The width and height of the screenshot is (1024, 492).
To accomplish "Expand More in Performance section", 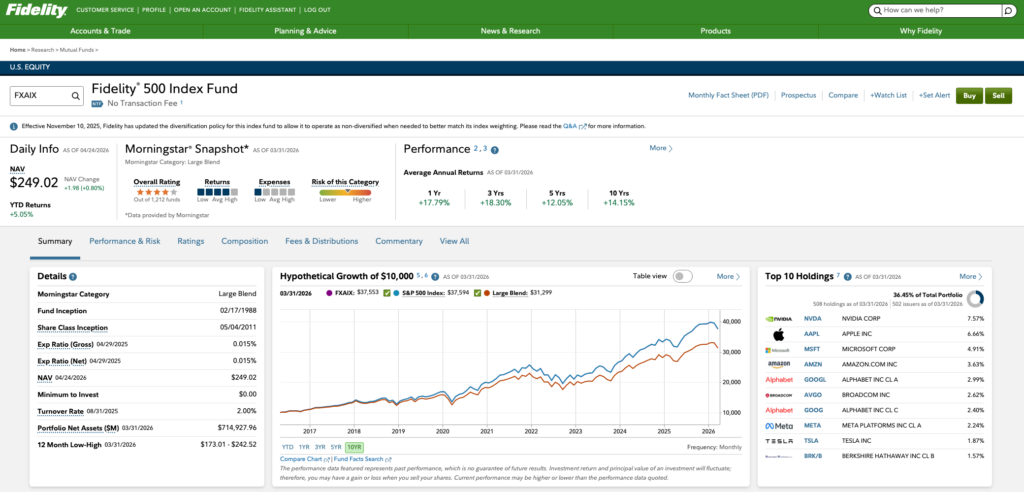I will (660, 148).
